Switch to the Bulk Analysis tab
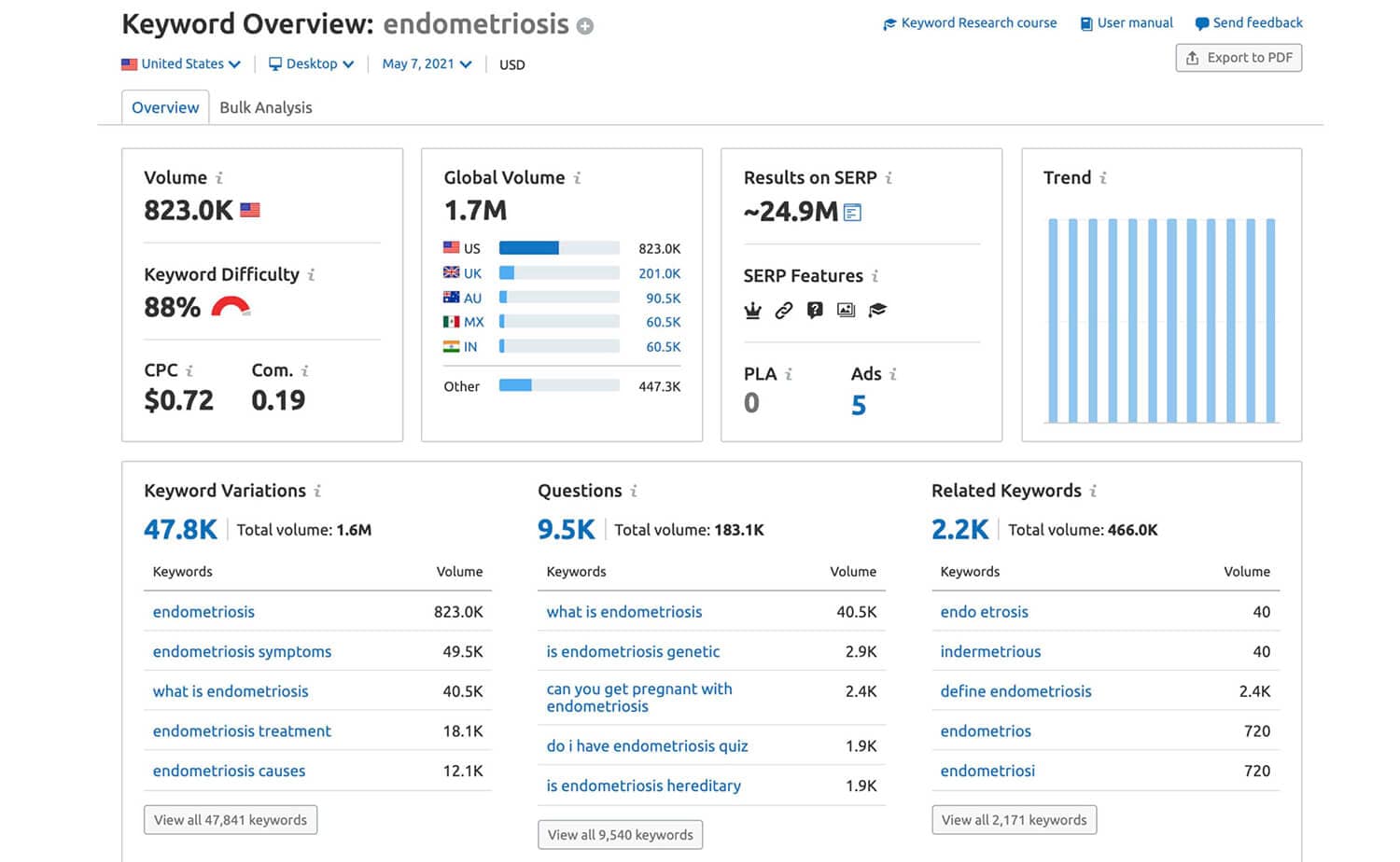1400x862 pixels. [x=266, y=107]
